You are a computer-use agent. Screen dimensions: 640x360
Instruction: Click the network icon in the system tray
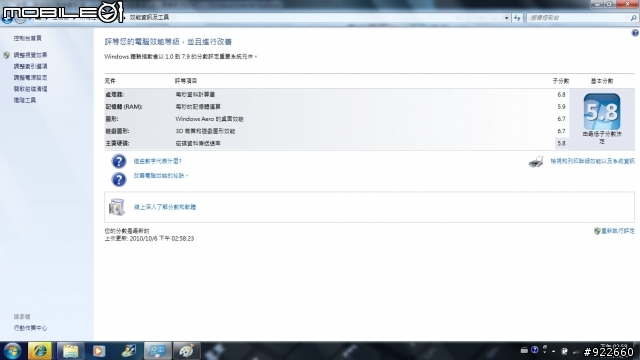tap(576, 351)
